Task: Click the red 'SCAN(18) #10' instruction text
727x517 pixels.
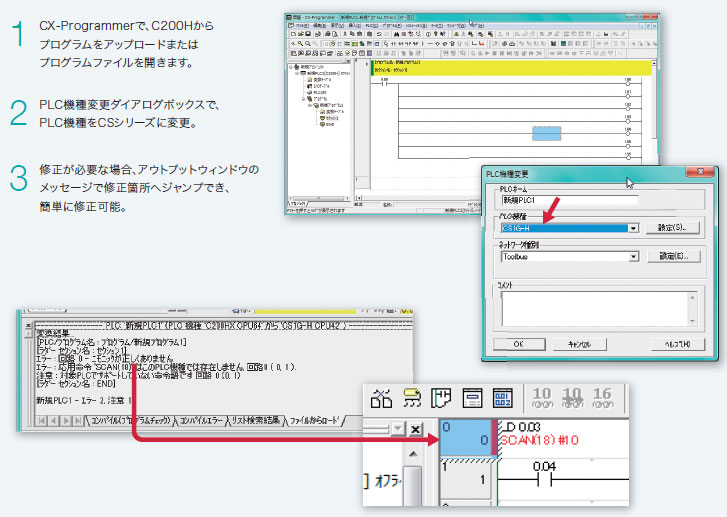Action: 539,440
